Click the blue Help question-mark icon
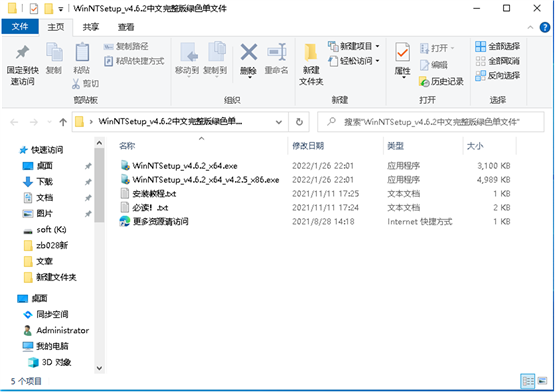 pos(545,27)
